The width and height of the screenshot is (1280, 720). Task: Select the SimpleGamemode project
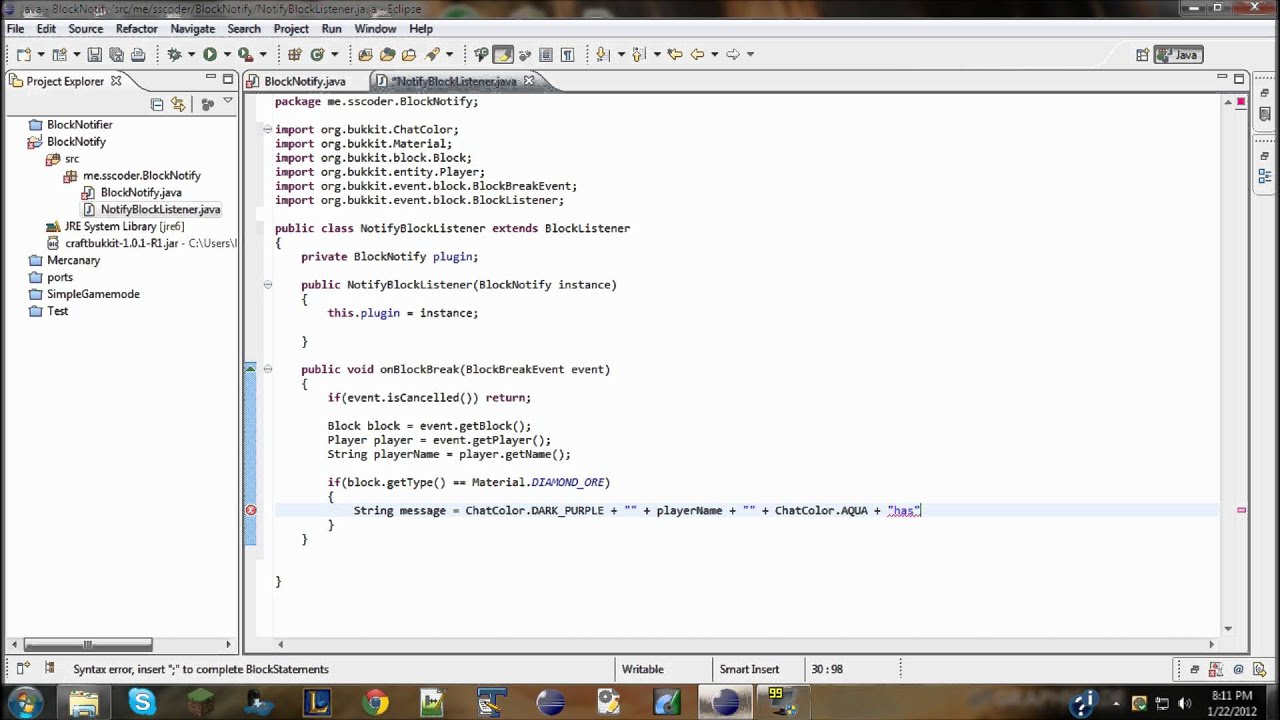click(93, 294)
